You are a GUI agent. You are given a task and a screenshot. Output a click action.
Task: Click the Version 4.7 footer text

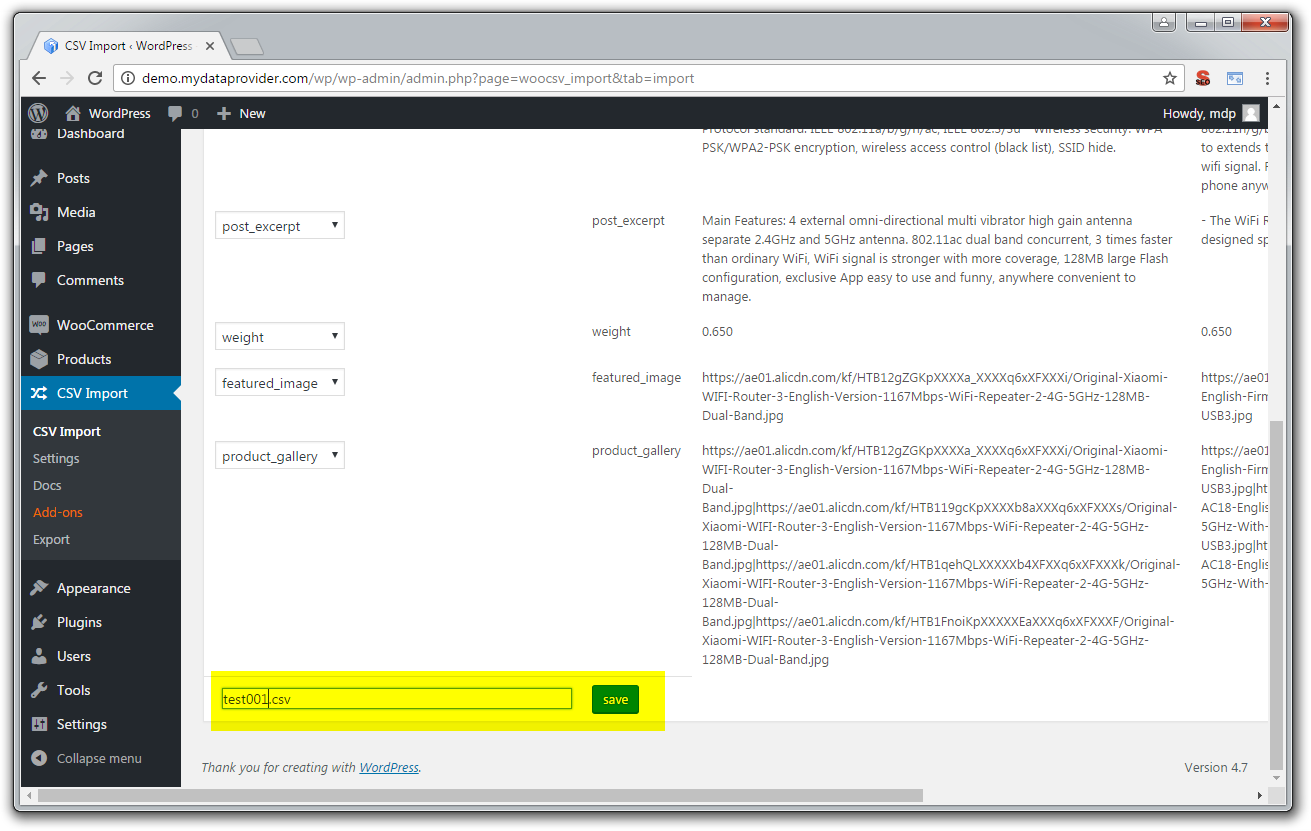coord(1216,767)
